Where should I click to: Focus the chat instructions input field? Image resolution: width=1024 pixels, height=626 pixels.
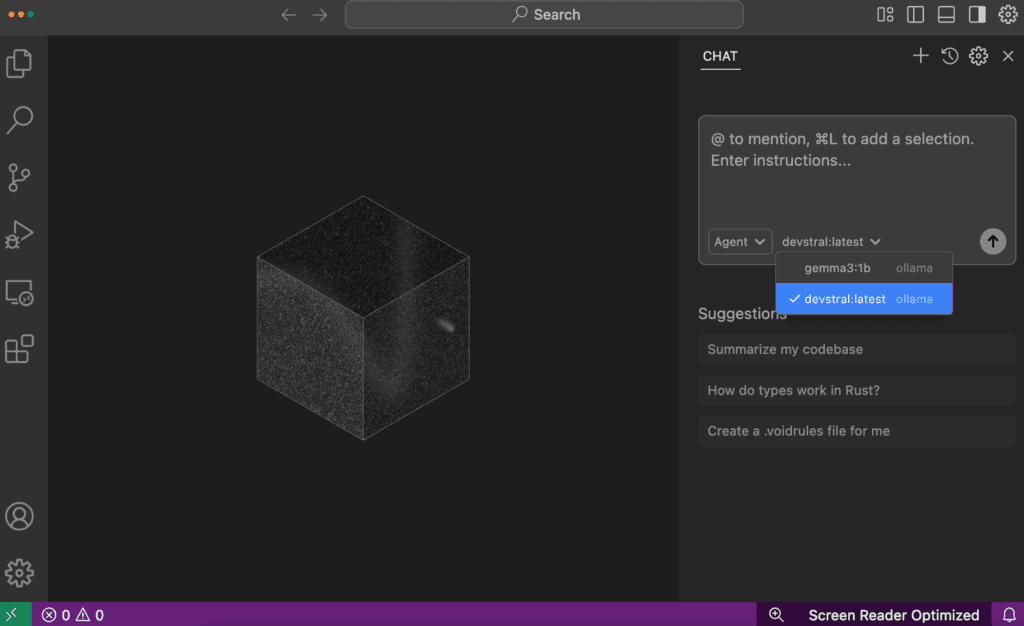[856, 170]
